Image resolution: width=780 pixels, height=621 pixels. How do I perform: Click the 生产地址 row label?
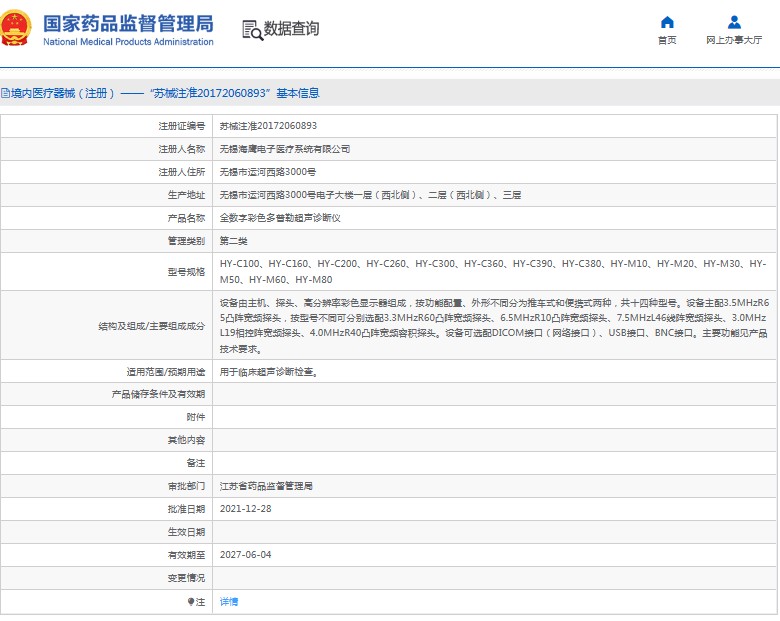click(x=186, y=195)
